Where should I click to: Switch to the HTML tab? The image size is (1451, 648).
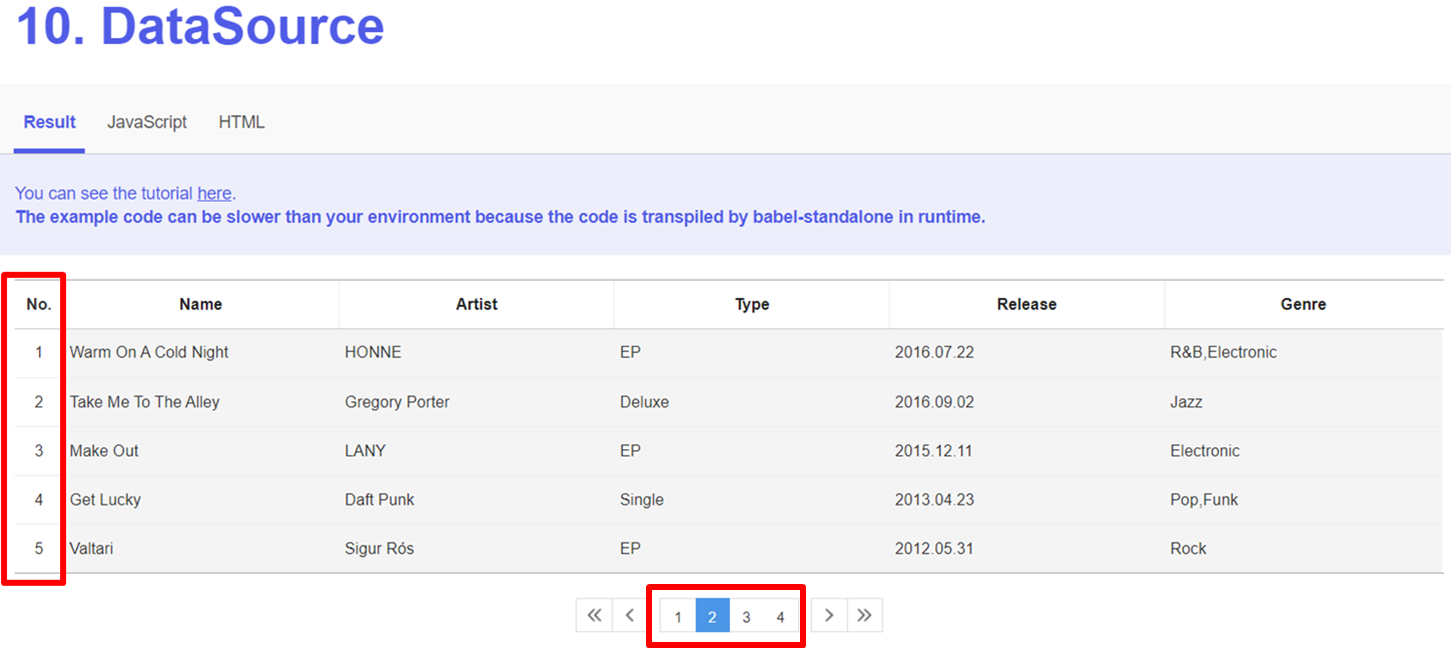241,121
